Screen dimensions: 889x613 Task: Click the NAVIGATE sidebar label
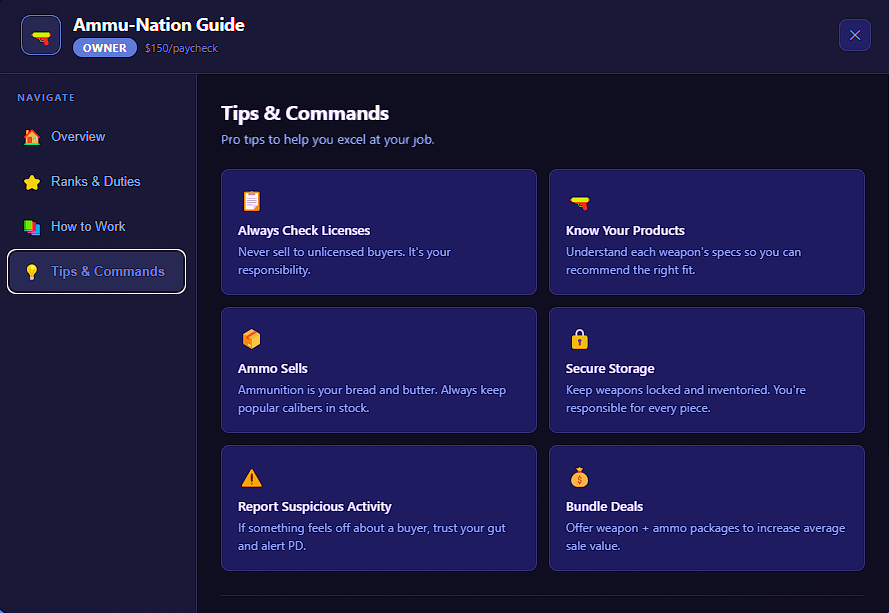[46, 98]
